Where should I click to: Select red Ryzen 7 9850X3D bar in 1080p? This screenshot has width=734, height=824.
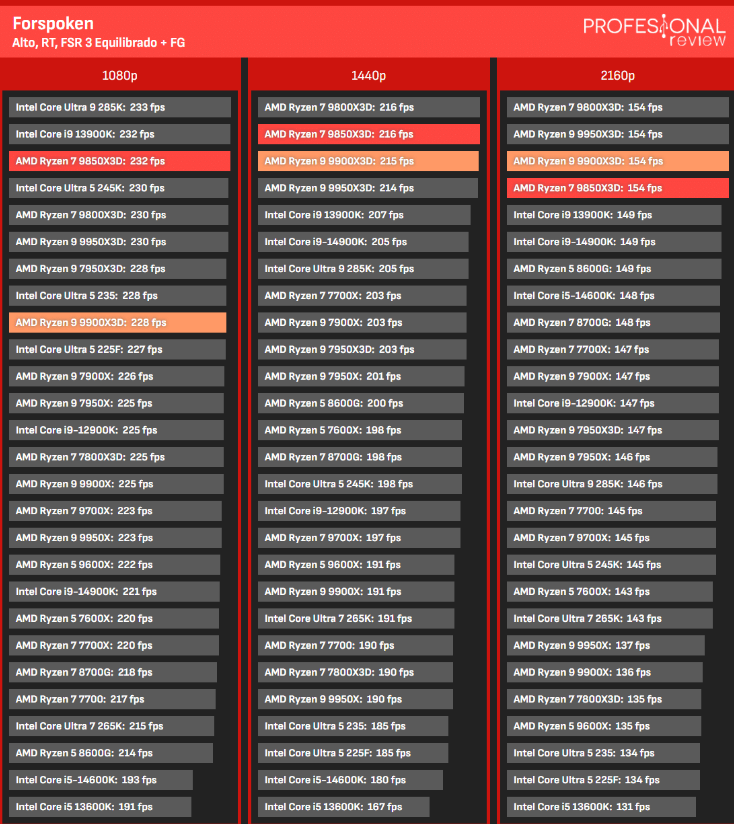click(x=120, y=161)
